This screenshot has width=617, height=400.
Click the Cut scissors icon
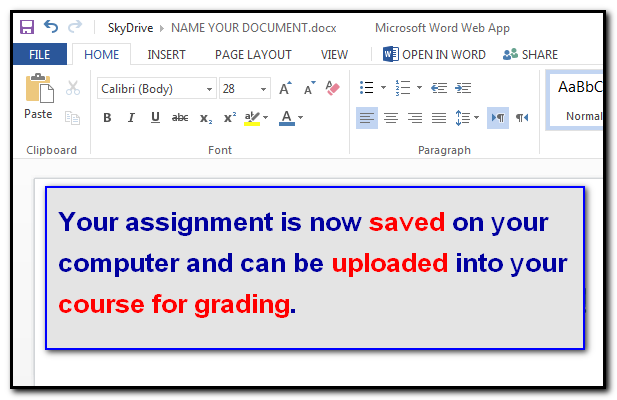coord(72,88)
